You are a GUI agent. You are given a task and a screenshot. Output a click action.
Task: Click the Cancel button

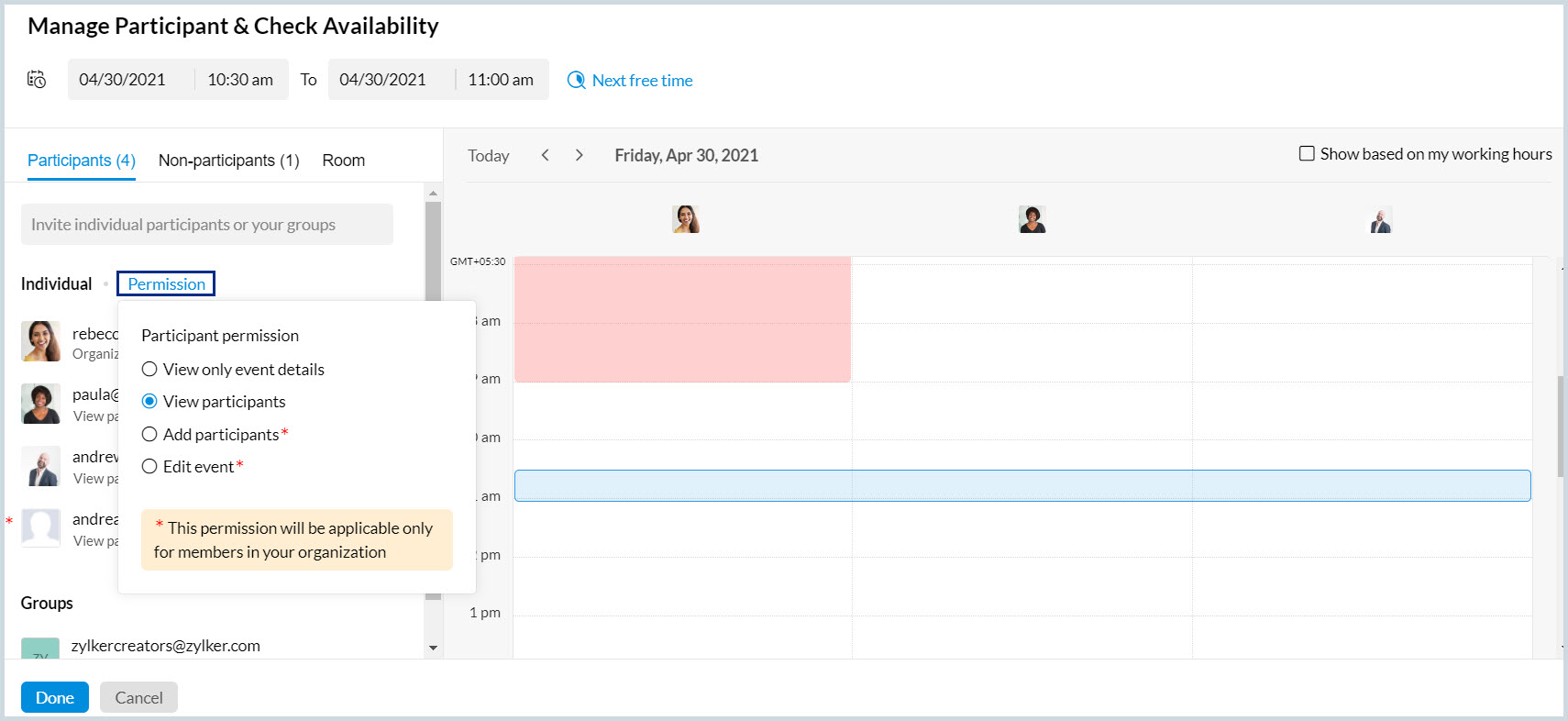pos(138,697)
